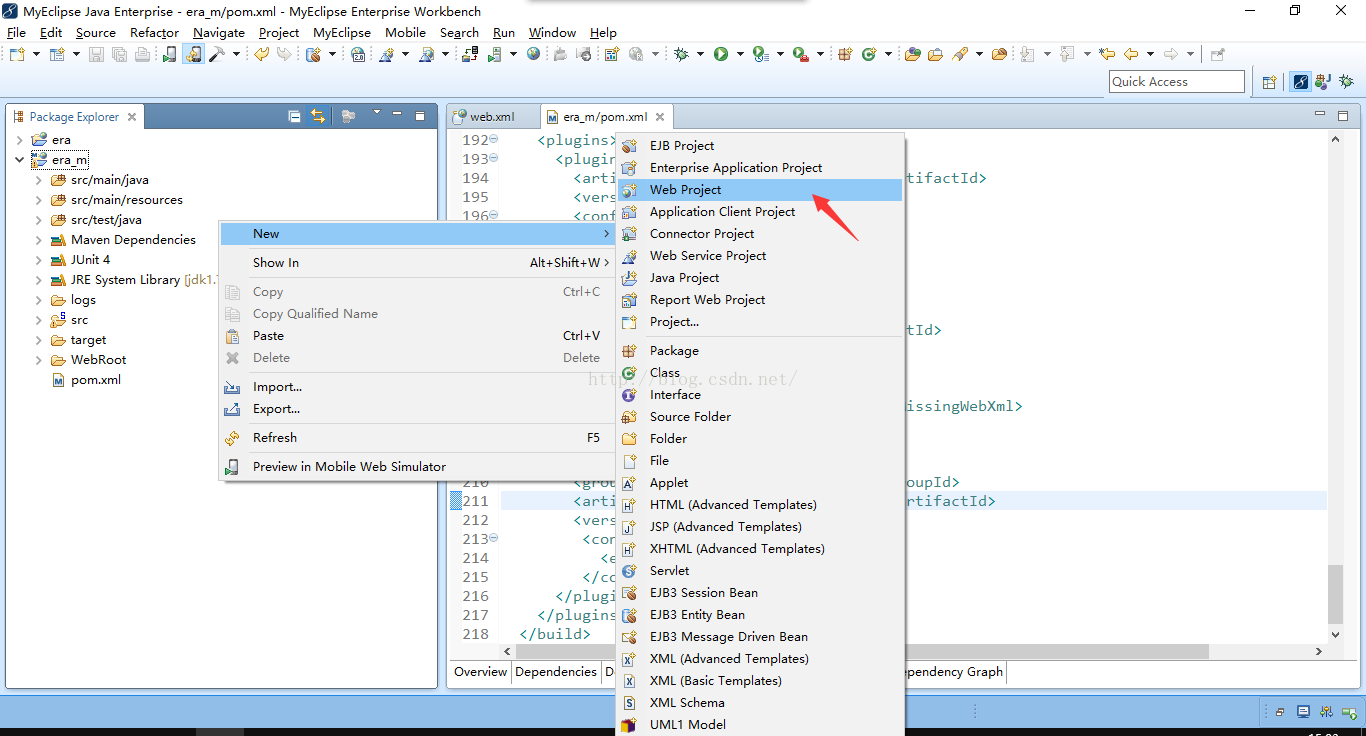Expand the era project tree node
Viewport: 1366px width, 736px height.
click(x=19, y=140)
